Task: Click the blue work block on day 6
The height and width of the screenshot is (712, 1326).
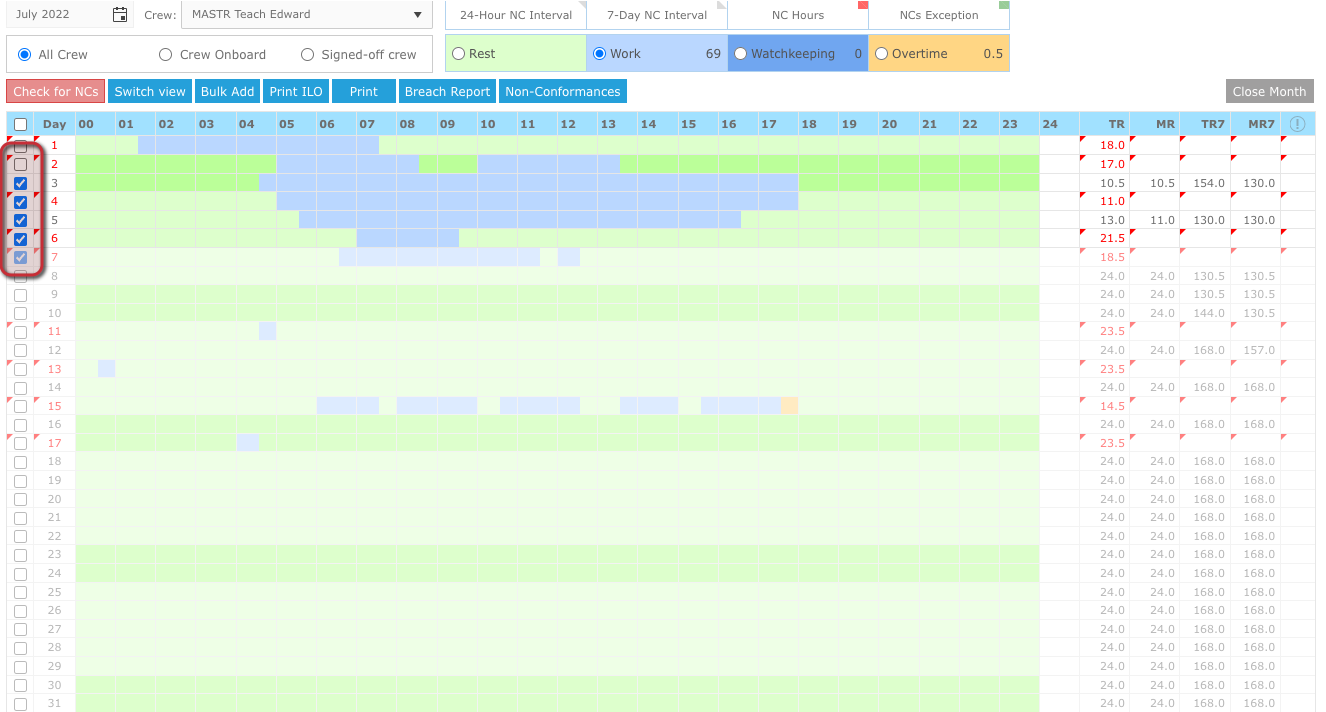Action: [408, 239]
